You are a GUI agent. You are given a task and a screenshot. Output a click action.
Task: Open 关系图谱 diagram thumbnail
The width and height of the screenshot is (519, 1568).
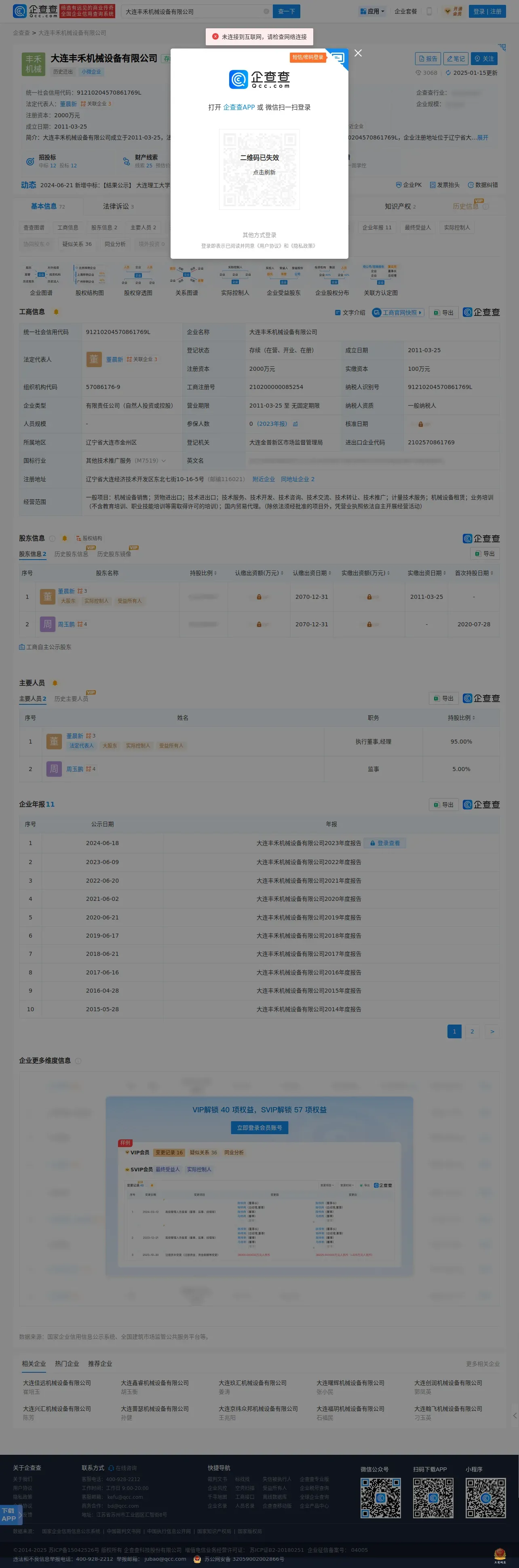click(x=187, y=279)
